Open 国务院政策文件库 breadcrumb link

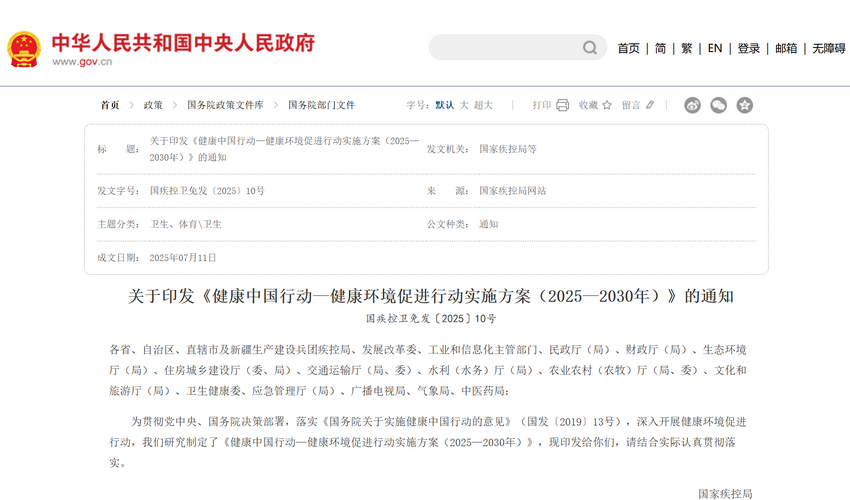(226, 105)
